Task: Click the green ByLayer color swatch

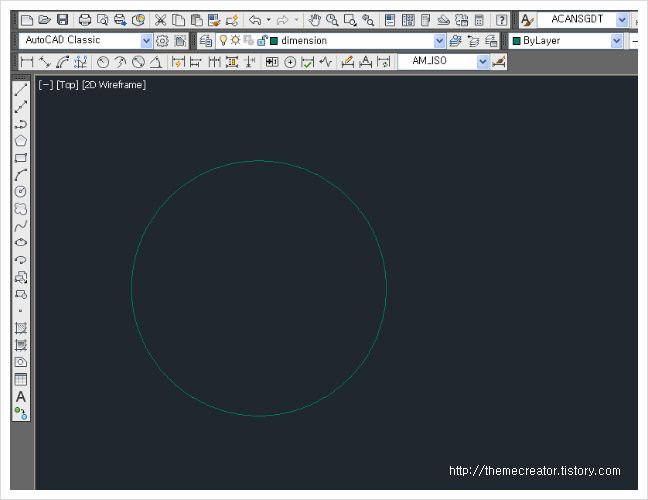Action: pyautogui.click(x=516, y=40)
